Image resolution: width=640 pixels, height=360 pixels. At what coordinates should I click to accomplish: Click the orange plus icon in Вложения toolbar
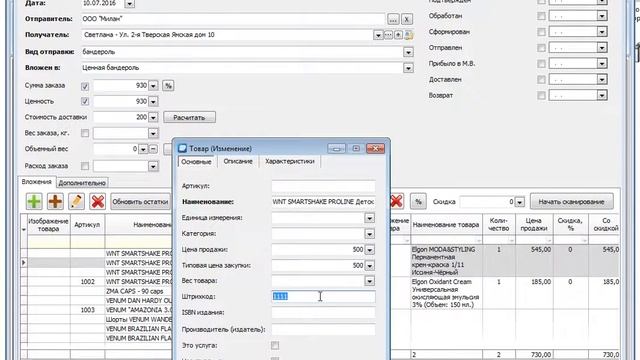click(55, 202)
